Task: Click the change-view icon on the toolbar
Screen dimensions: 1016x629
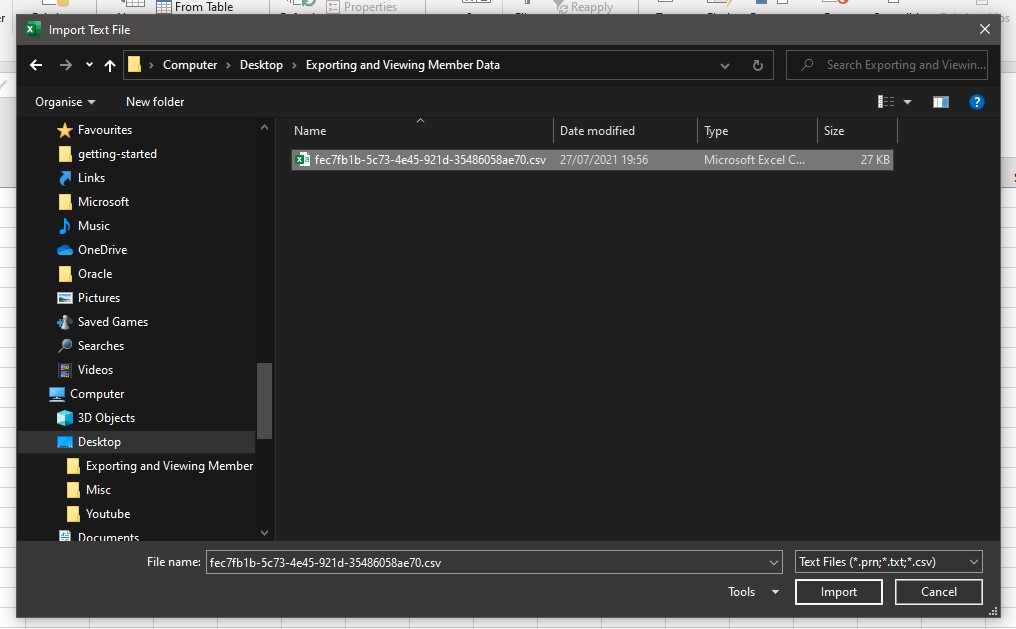Action: tap(885, 101)
